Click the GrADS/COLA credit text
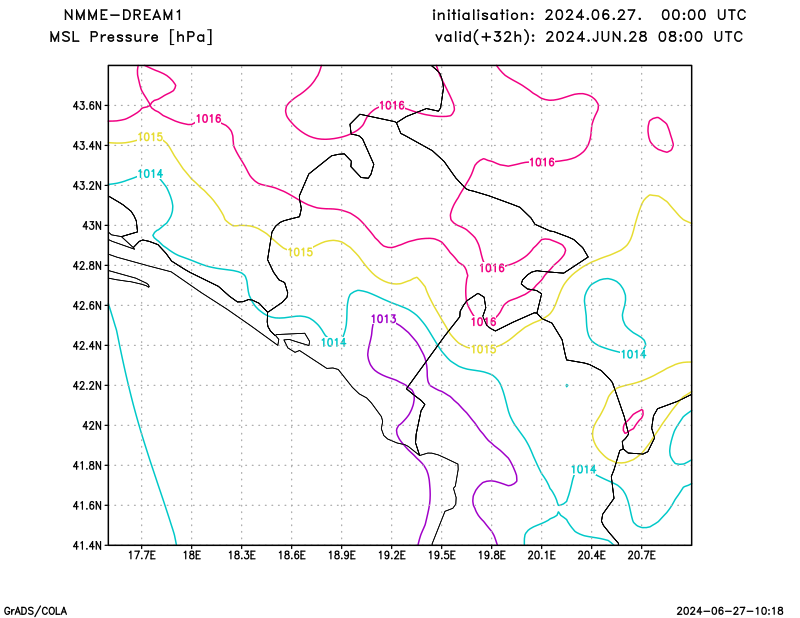The width and height of the screenshot is (800, 618). [x=35, y=611]
